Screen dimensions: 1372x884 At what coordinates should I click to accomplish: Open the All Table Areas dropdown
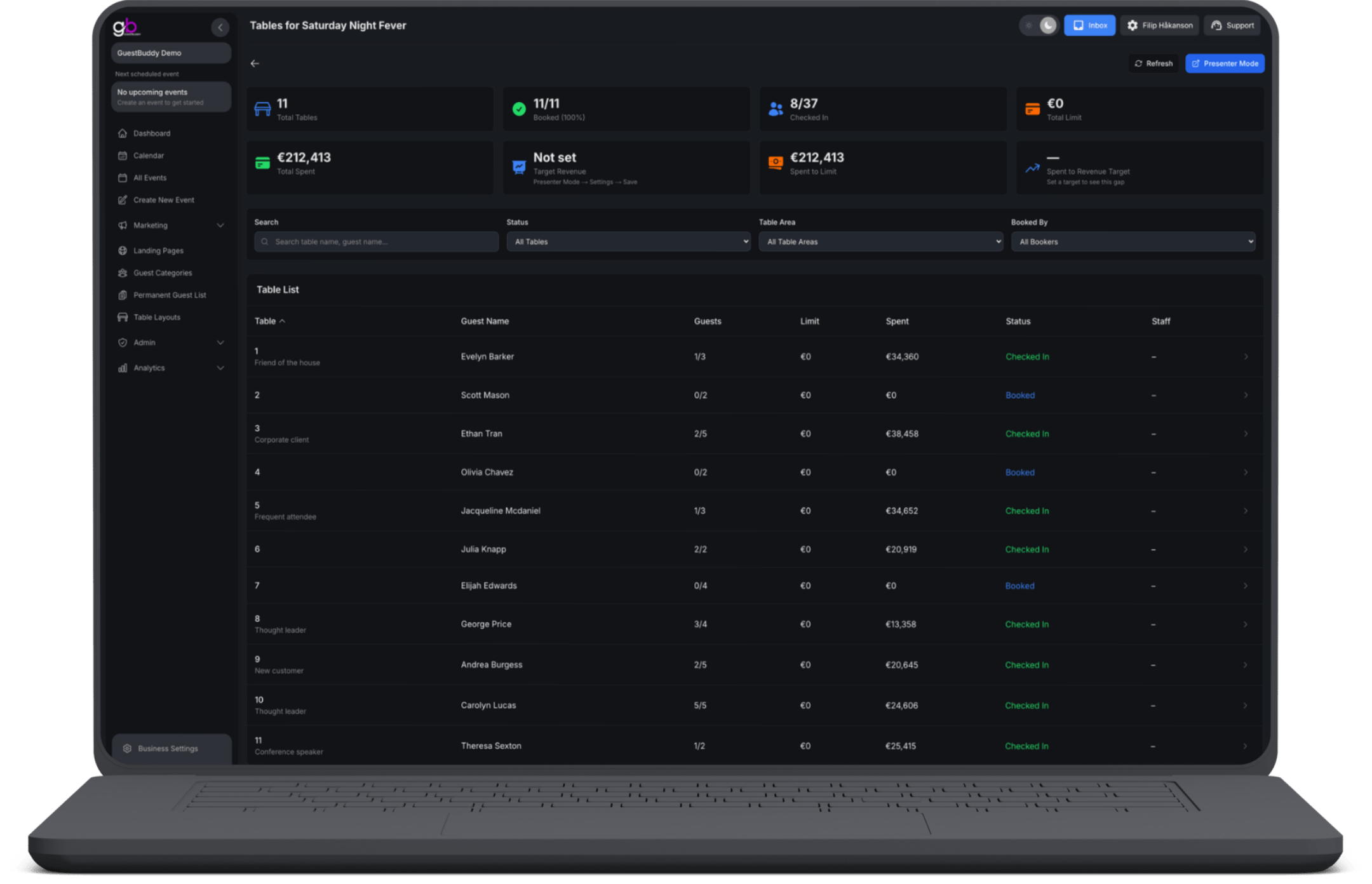pos(880,241)
